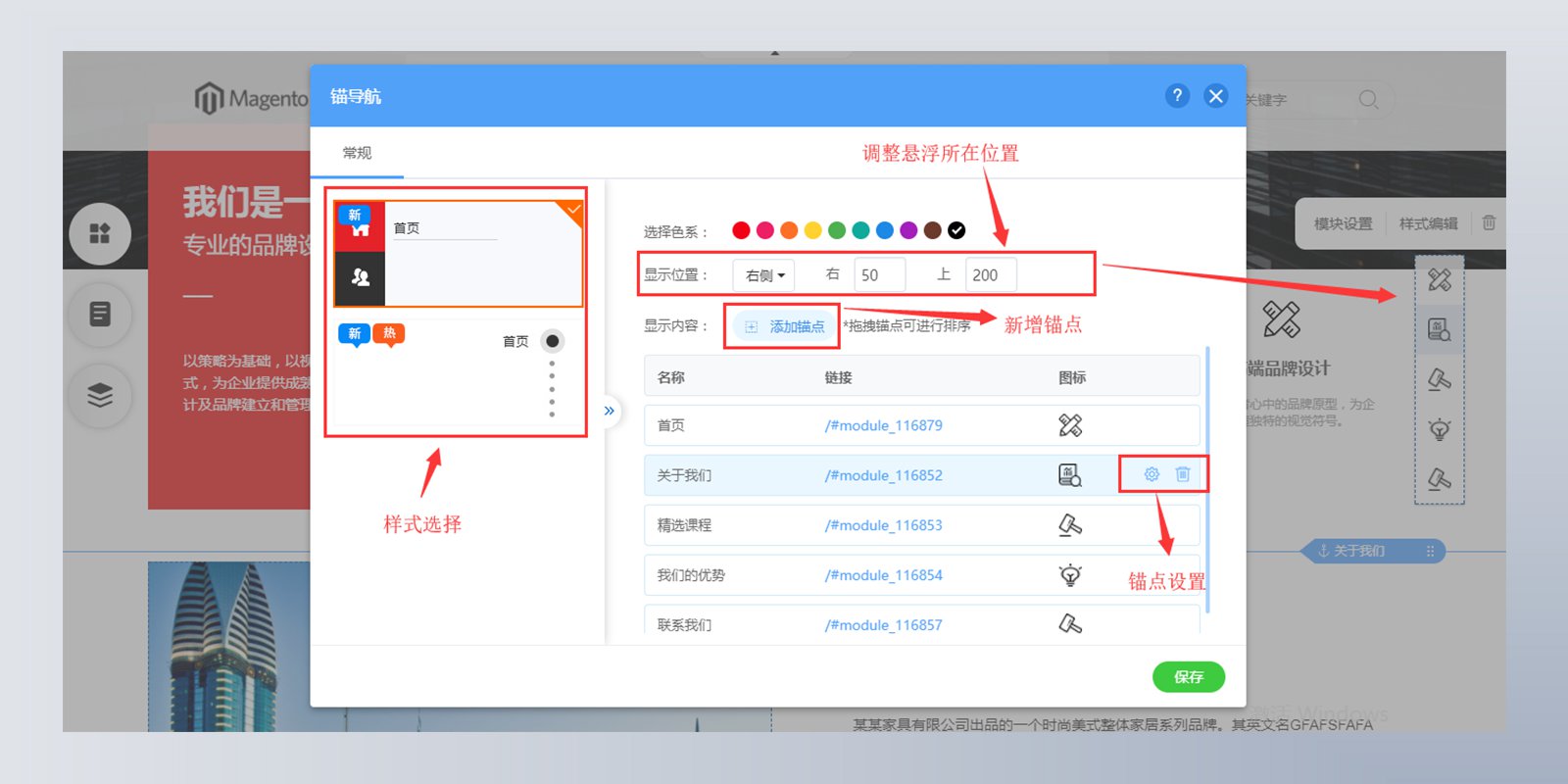Screen dimensions: 1568x784
Task: Click the help question mark icon
Action: click(1177, 95)
